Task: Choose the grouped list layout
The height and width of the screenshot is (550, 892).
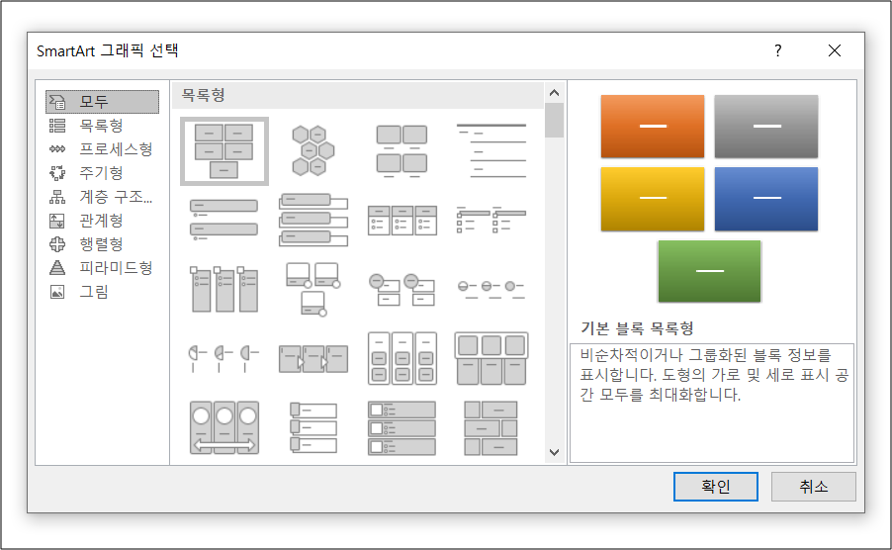Action: click(402, 359)
